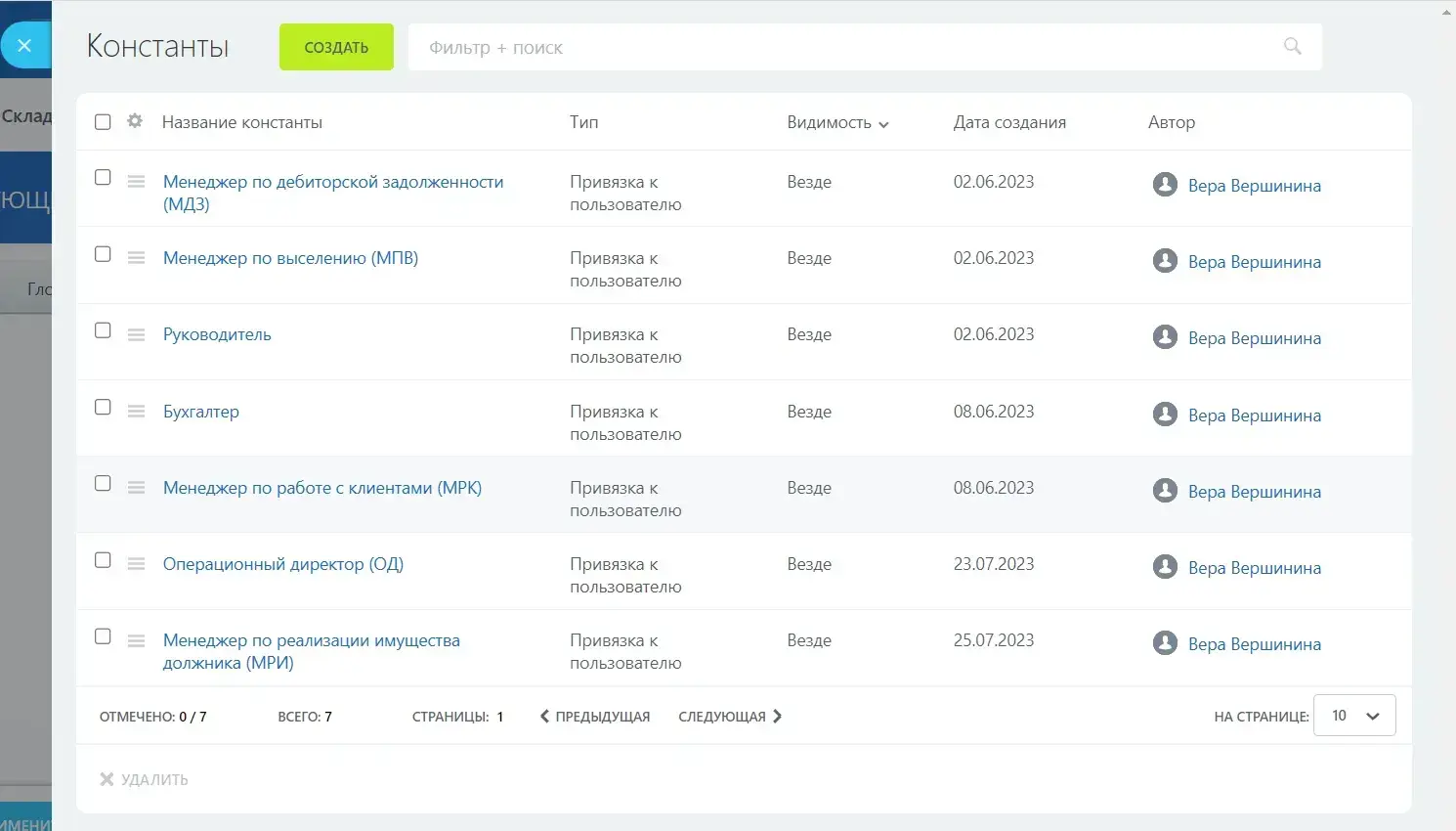The width and height of the screenshot is (1456, 831).
Task: Close the Константы side panel
Action: tap(24, 46)
